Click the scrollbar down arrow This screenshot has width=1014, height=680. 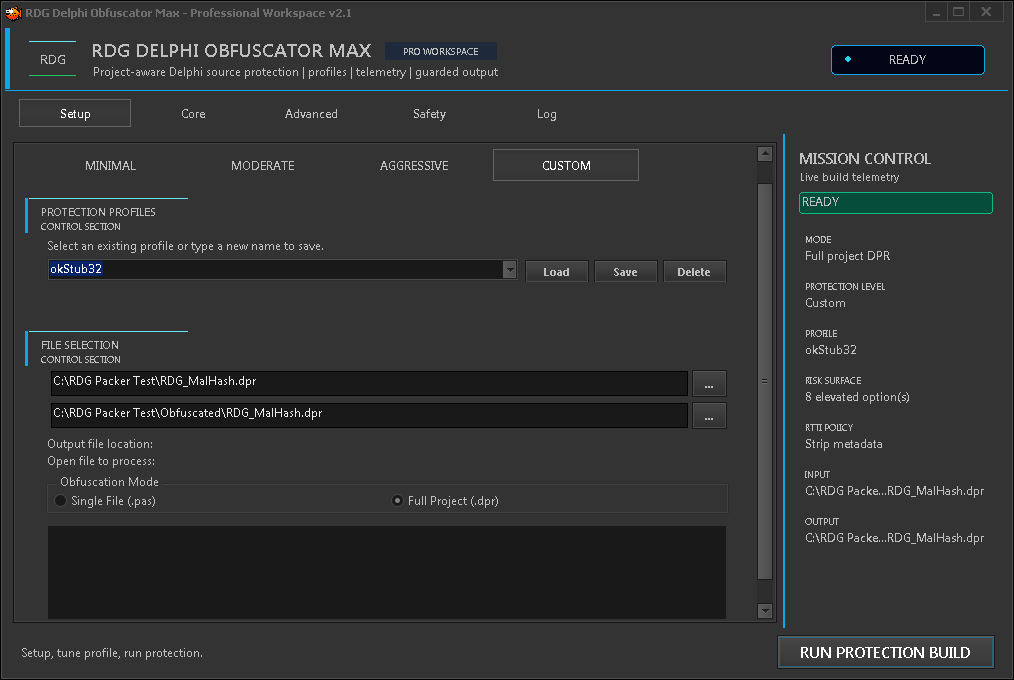(765, 610)
